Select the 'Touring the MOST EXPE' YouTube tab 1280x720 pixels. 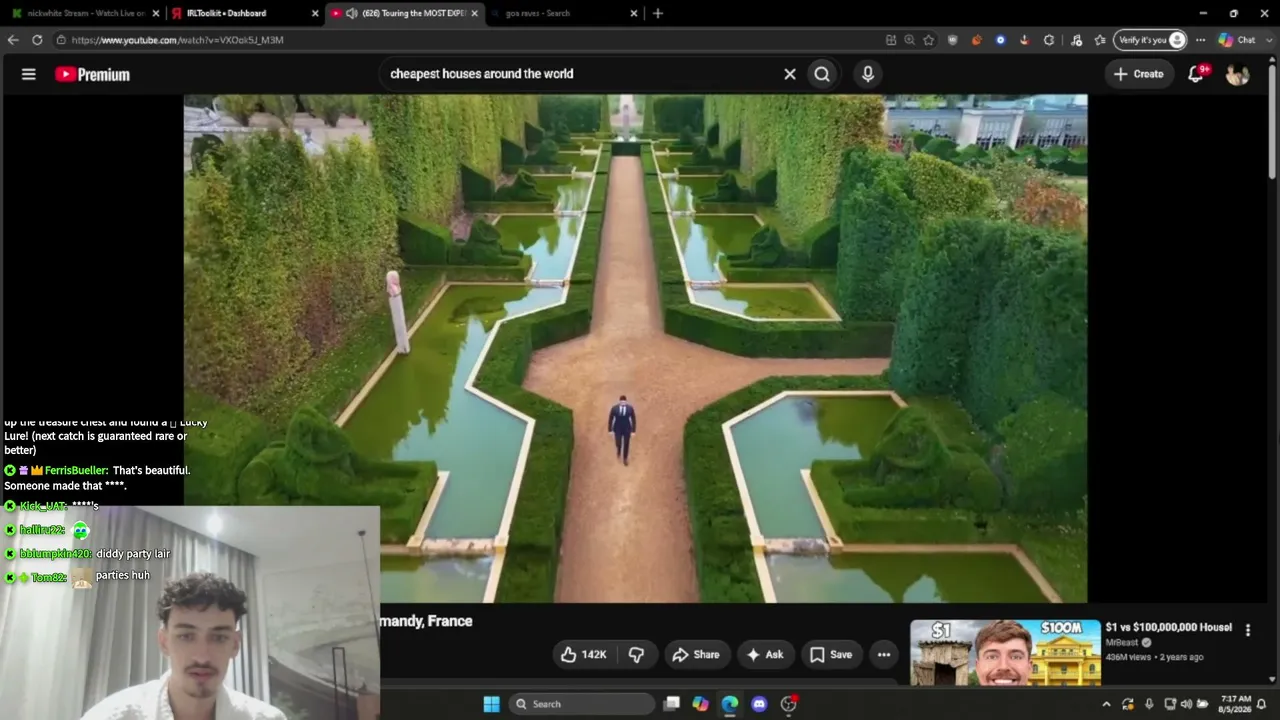404,13
